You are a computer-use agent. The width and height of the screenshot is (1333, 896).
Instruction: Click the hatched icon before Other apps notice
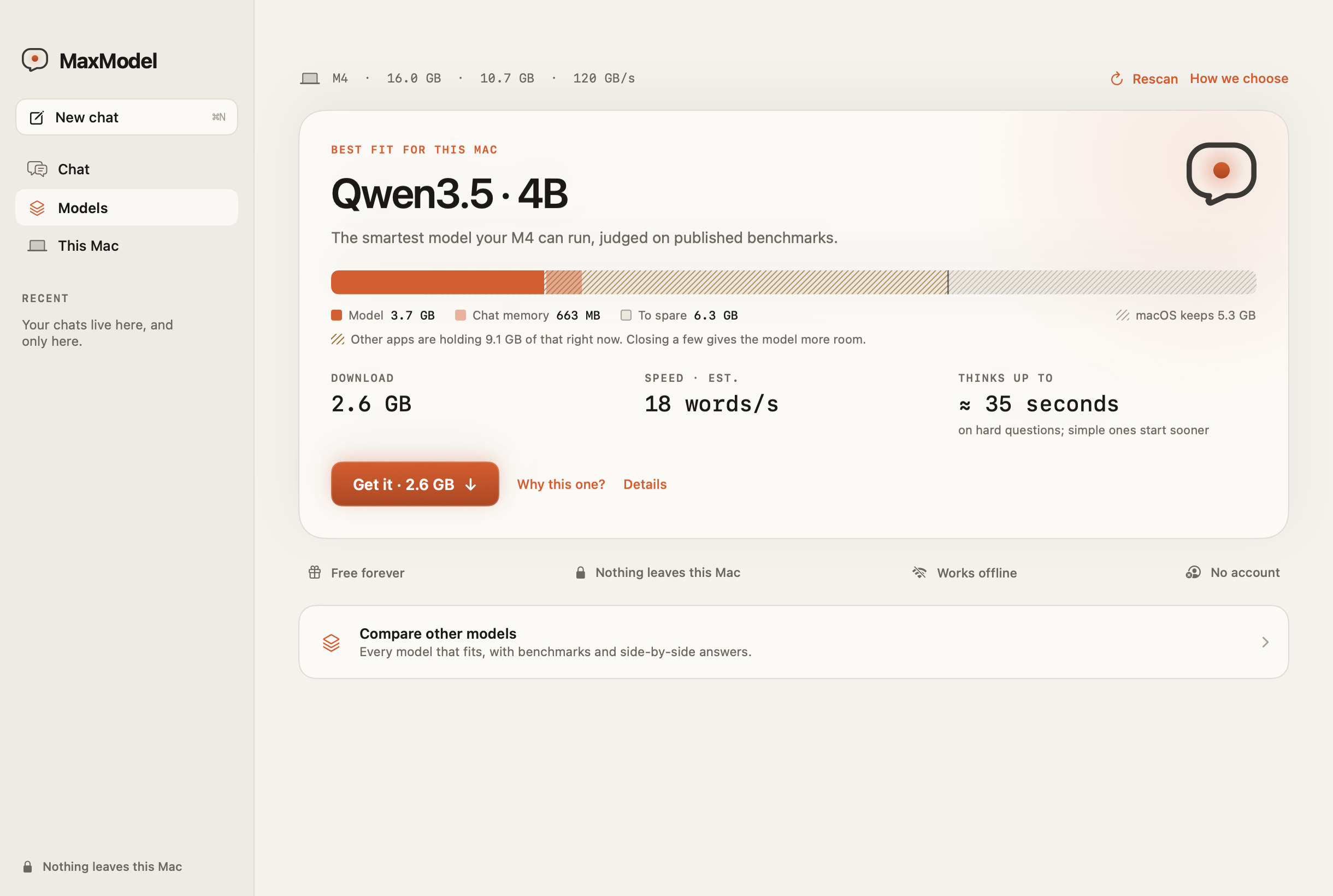pyautogui.click(x=338, y=339)
